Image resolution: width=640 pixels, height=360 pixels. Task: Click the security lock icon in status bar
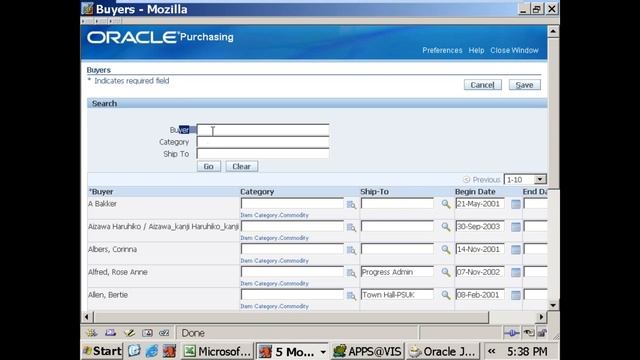coord(542,333)
